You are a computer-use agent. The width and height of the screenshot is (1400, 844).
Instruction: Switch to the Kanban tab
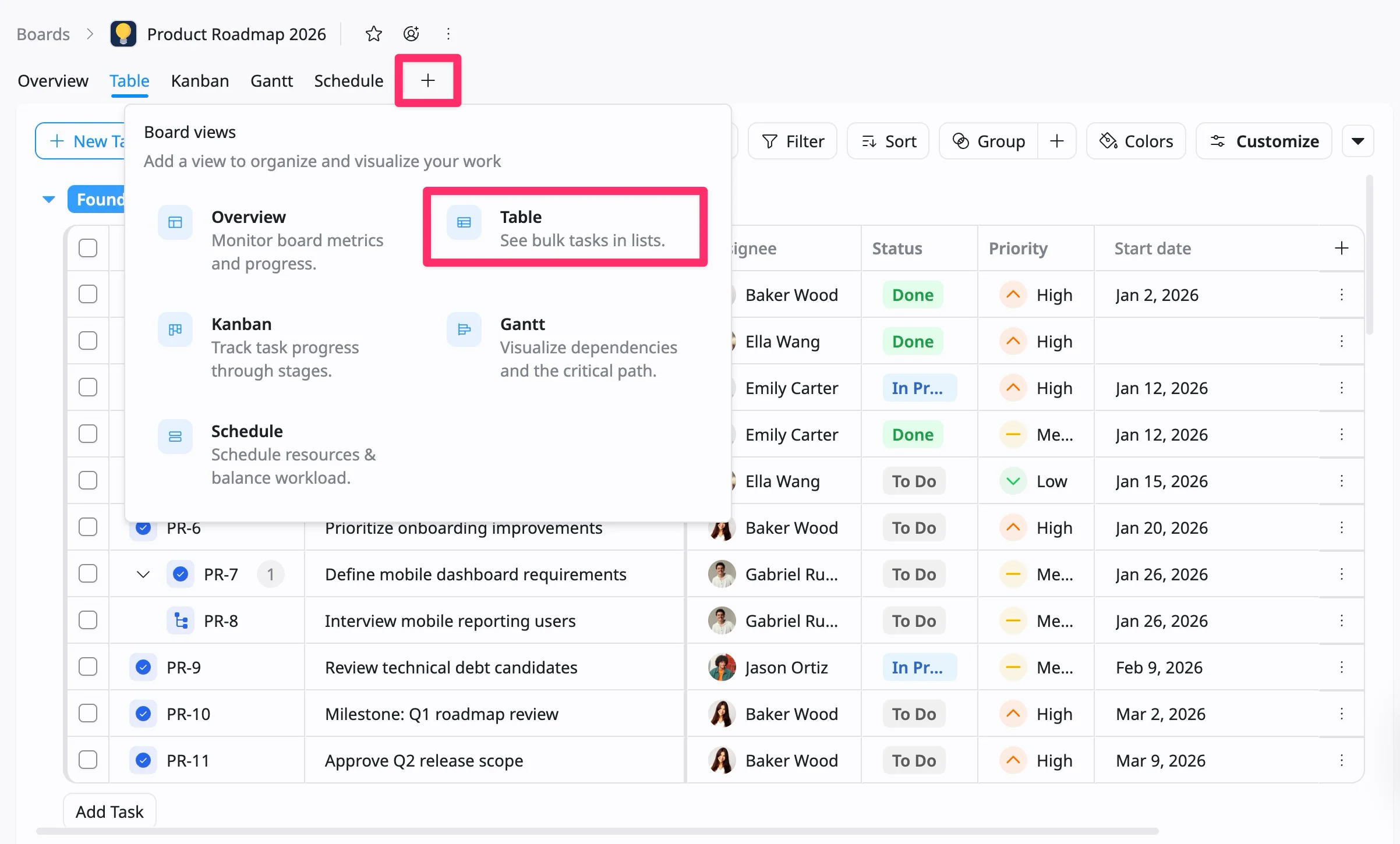[200, 80]
